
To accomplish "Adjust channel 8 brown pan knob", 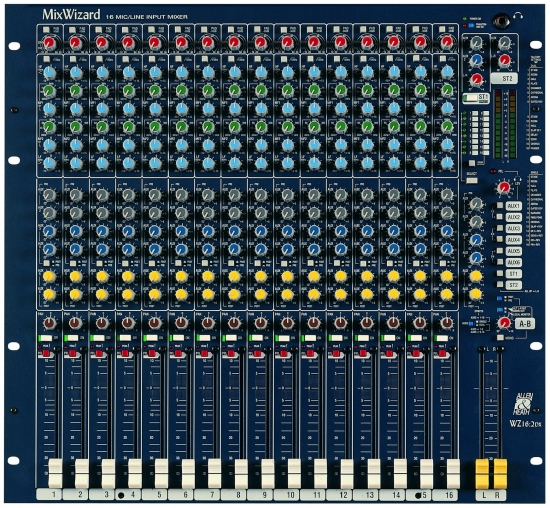I will 234,323.
